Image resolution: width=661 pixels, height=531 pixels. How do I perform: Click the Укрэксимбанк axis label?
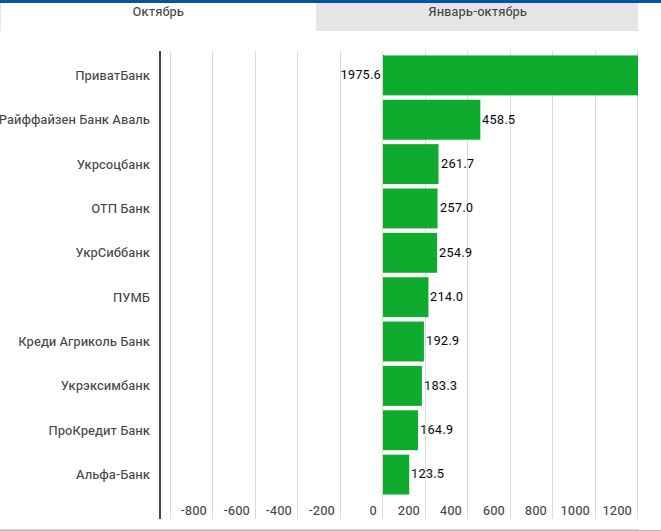[105, 386]
